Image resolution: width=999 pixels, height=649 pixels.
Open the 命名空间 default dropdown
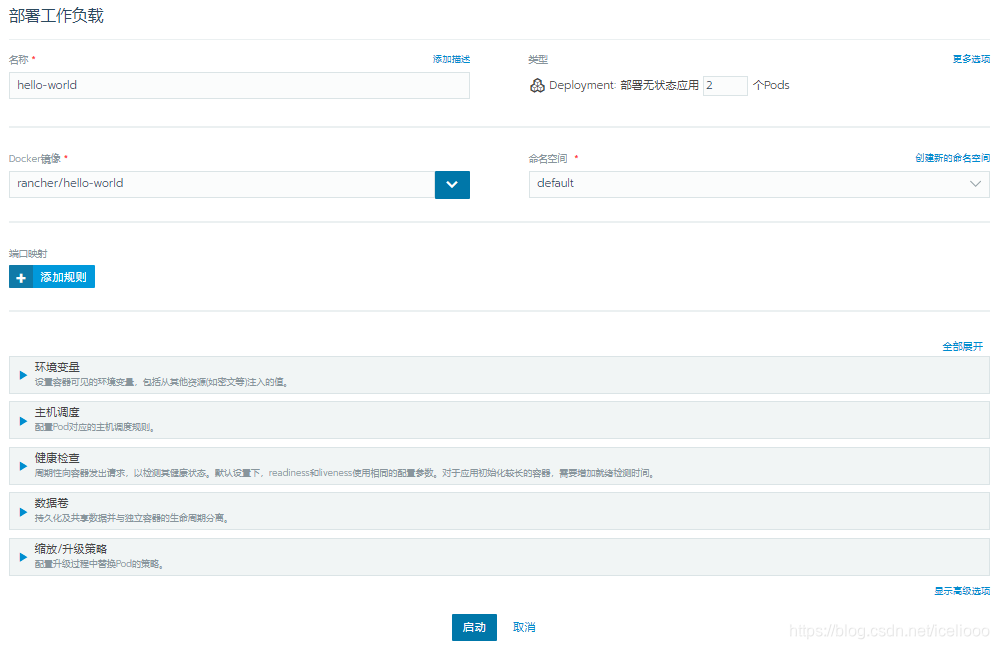(x=759, y=184)
